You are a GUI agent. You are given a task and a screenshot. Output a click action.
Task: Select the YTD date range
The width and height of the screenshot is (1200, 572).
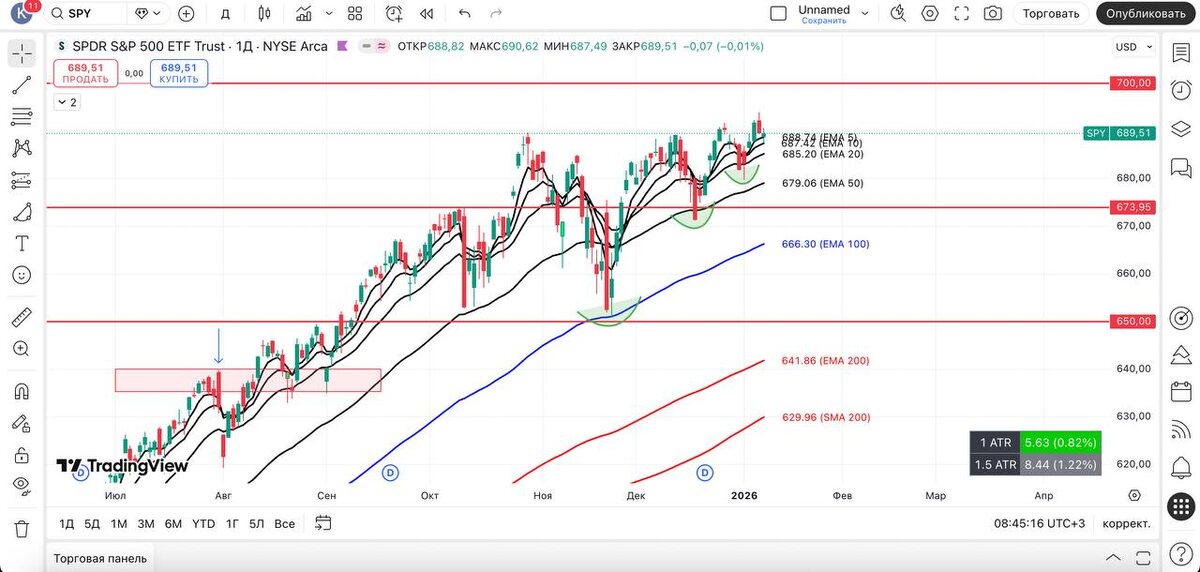tap(203, 523)
